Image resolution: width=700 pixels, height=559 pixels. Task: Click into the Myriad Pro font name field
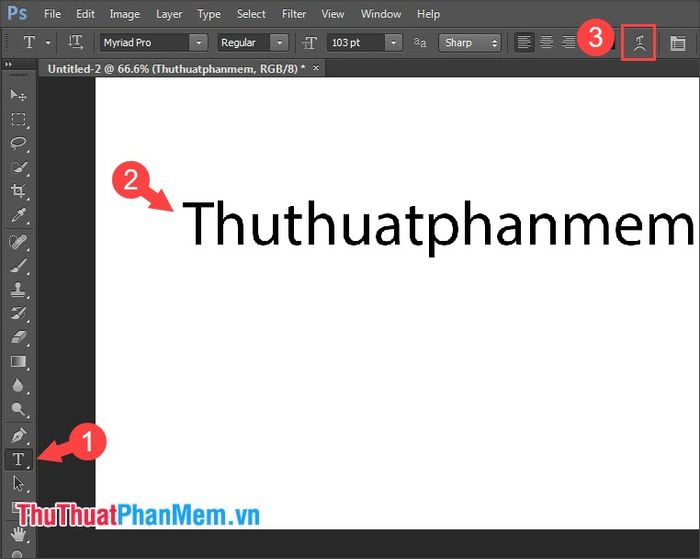tap(144, 43)
